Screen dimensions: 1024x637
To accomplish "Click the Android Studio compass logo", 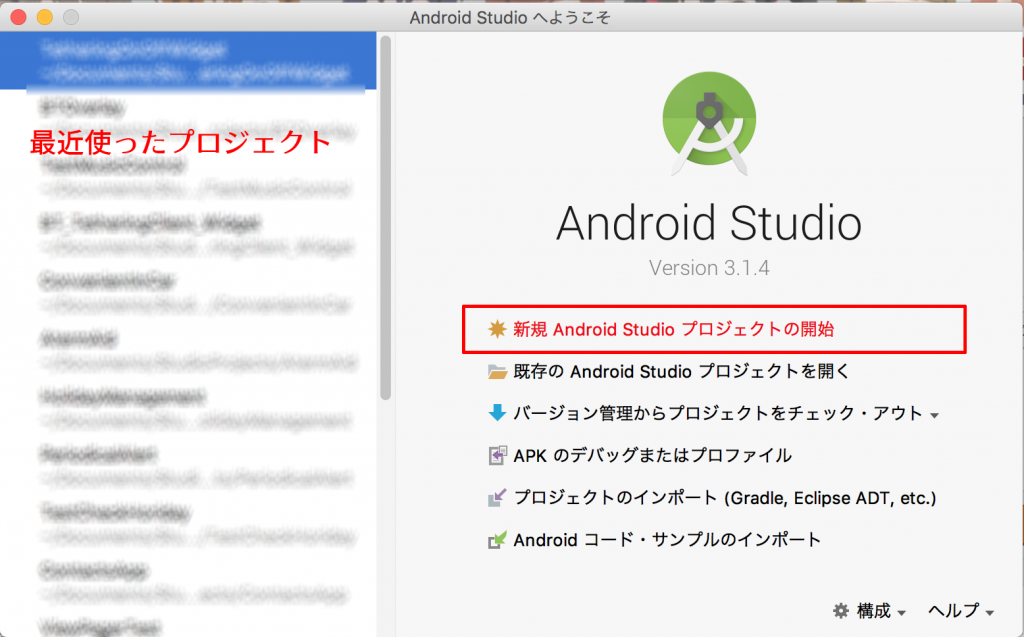I will click(x=709, y=123).
